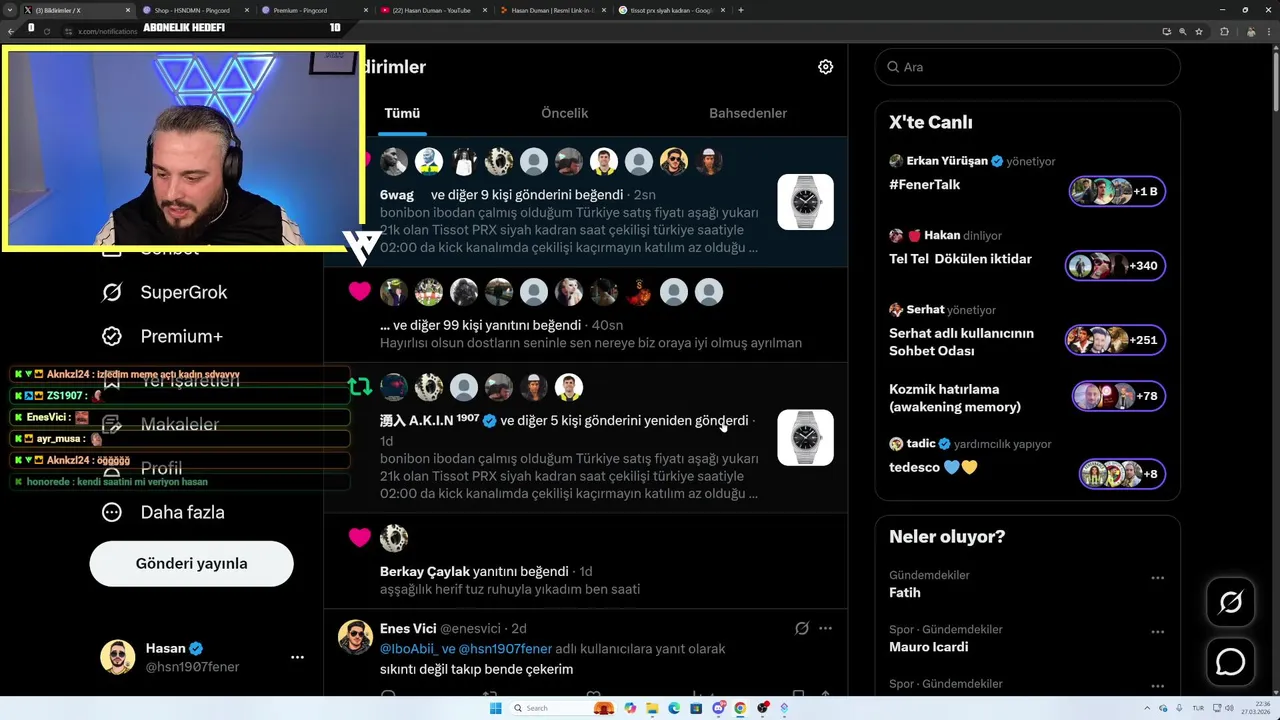Click Gönderi yayınla button
Viewport: 1280px width, 720px height.
click(x=191, y=564)
